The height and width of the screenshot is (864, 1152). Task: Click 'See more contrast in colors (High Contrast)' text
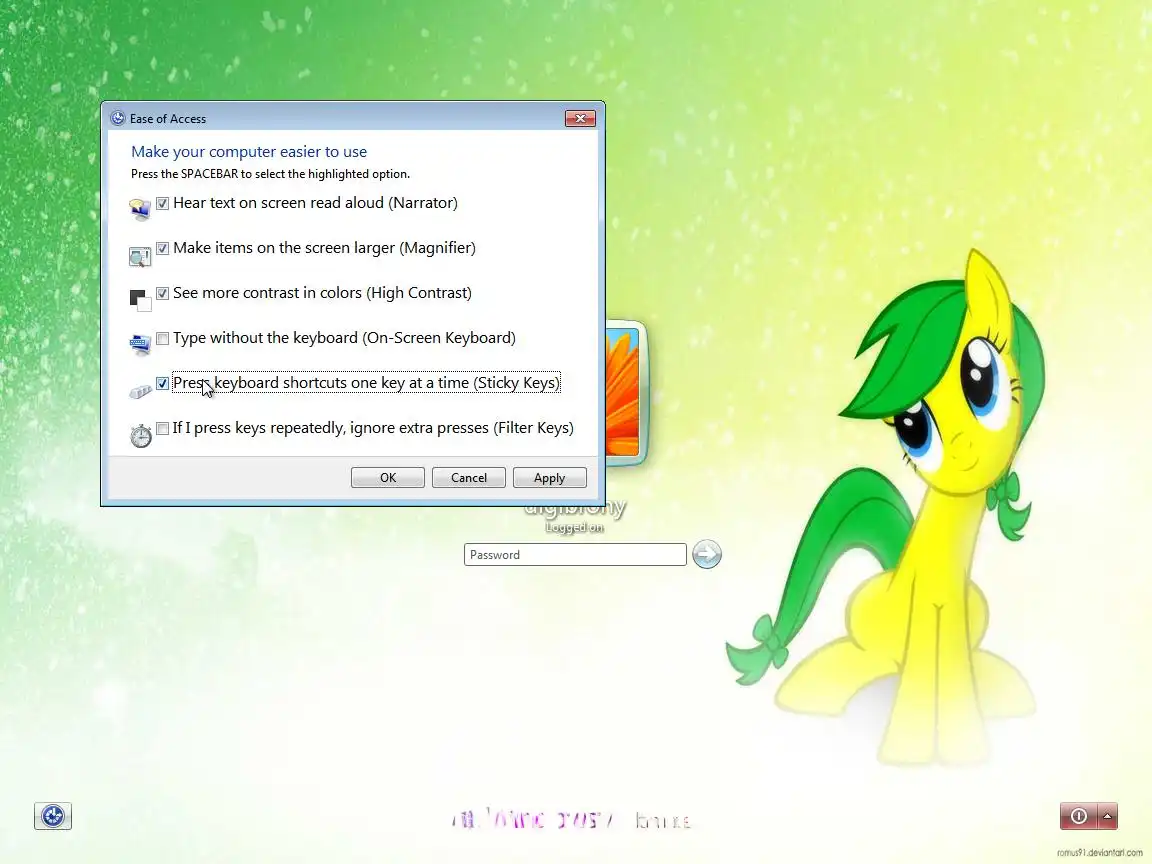pos(323,293)
